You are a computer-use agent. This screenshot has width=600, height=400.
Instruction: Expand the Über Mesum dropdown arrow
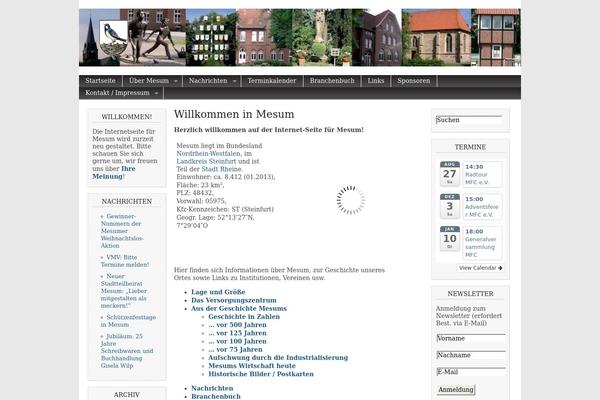point(176,81)
